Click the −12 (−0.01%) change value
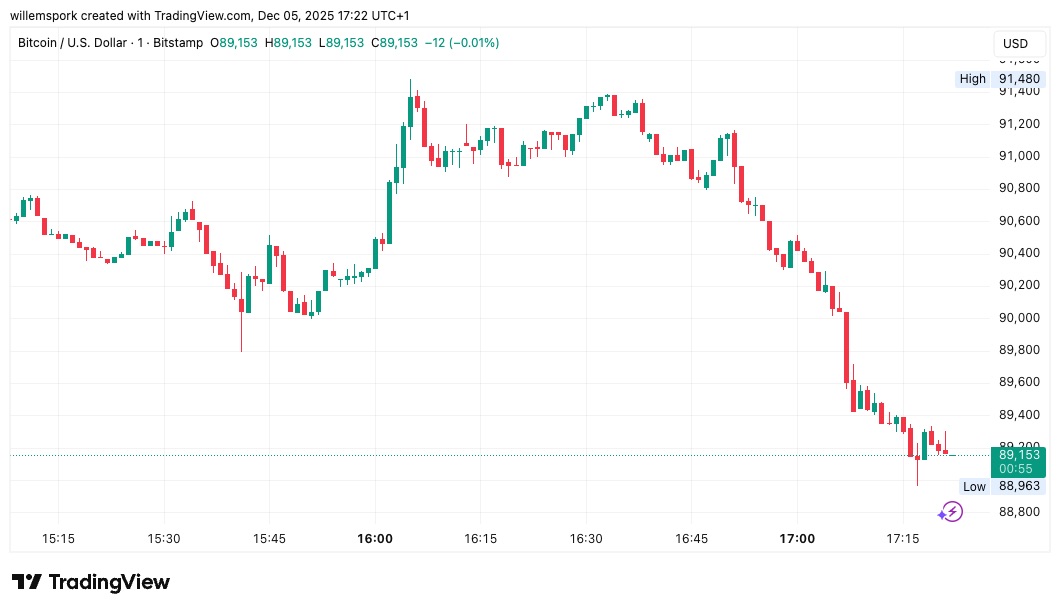The image size is (1060, 612). tap(462, 43)
